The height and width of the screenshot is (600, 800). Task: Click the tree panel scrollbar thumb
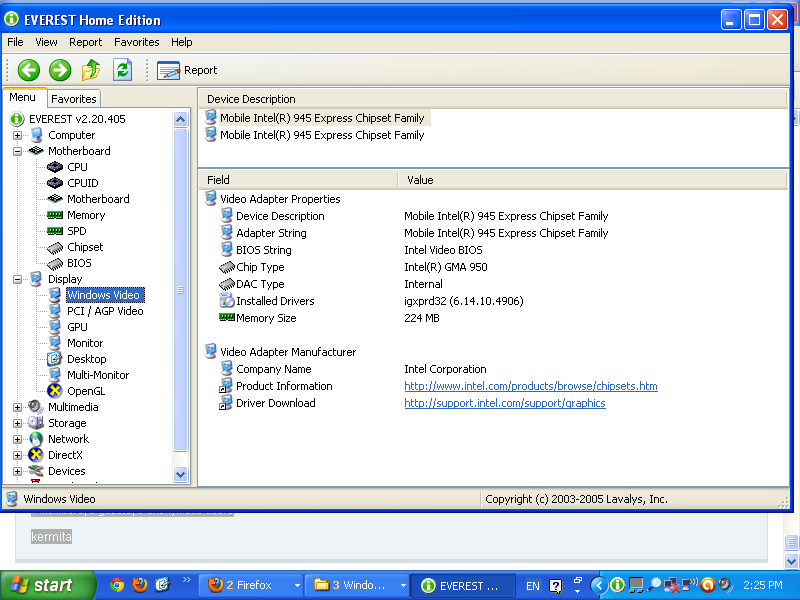pyautogui.click(x=180, y=290)
